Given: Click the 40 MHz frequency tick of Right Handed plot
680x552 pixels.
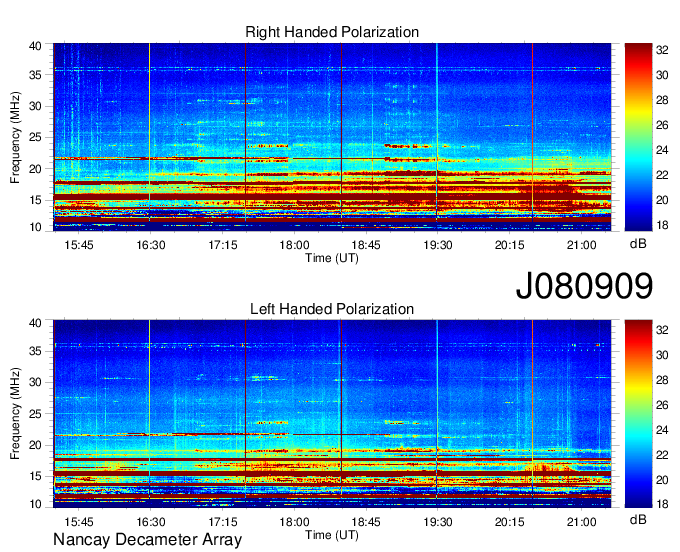Looking at the screenshot, I should coord(35,46).
